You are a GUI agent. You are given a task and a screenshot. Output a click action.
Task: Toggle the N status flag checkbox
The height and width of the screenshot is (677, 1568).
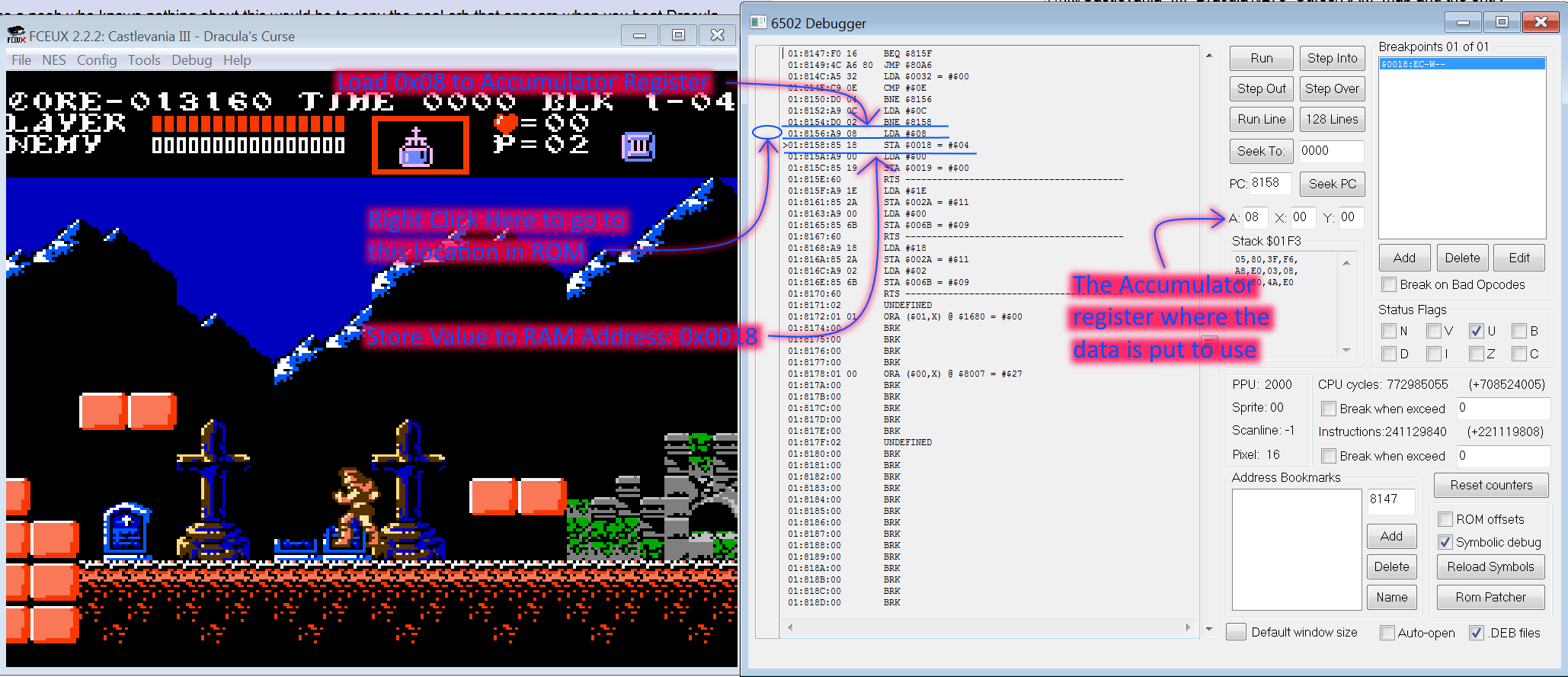[x=1389, y=331]
